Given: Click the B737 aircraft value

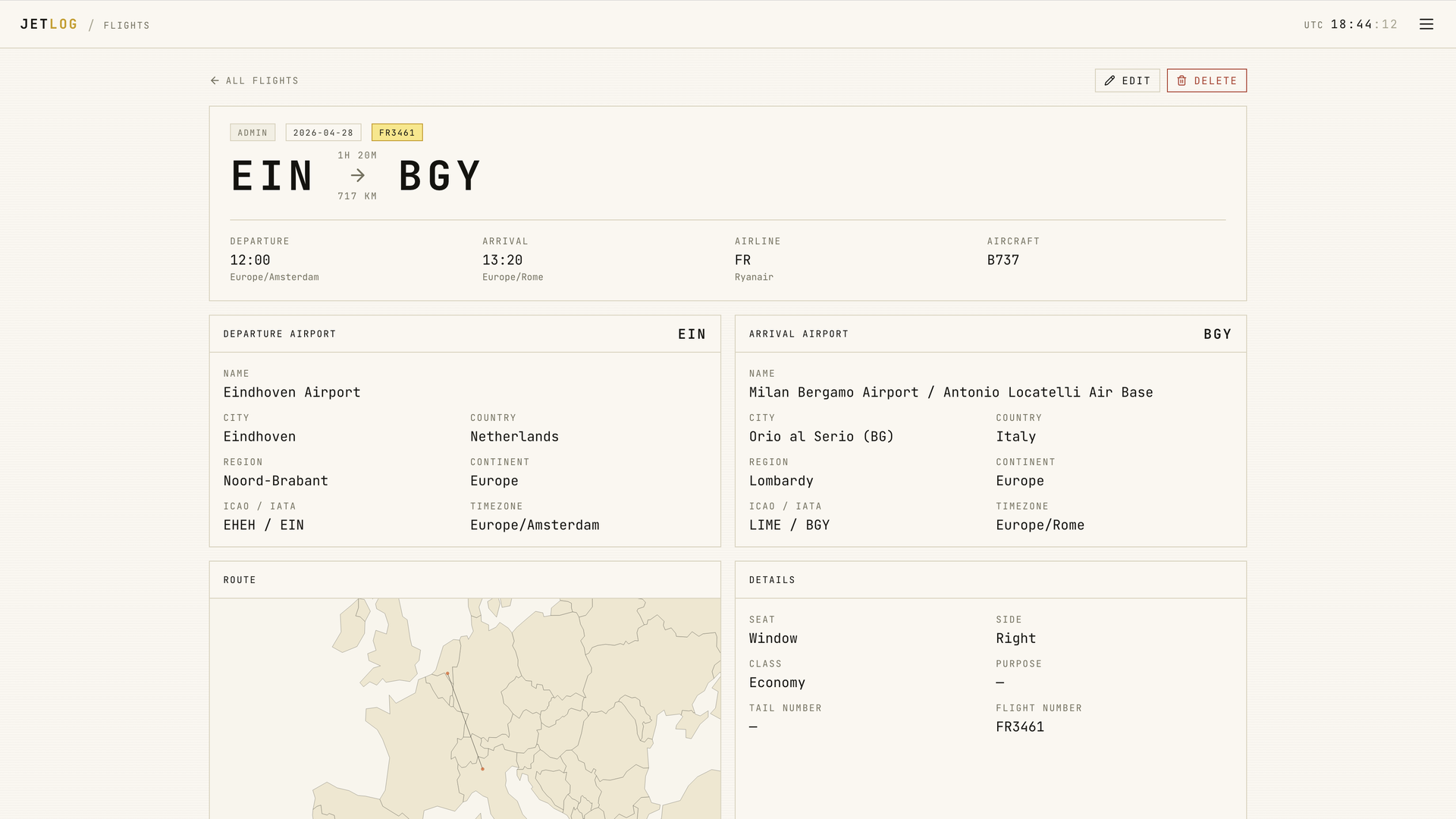Looking at the screenshot, I should pyautogui.click(x=1003, y=260).
